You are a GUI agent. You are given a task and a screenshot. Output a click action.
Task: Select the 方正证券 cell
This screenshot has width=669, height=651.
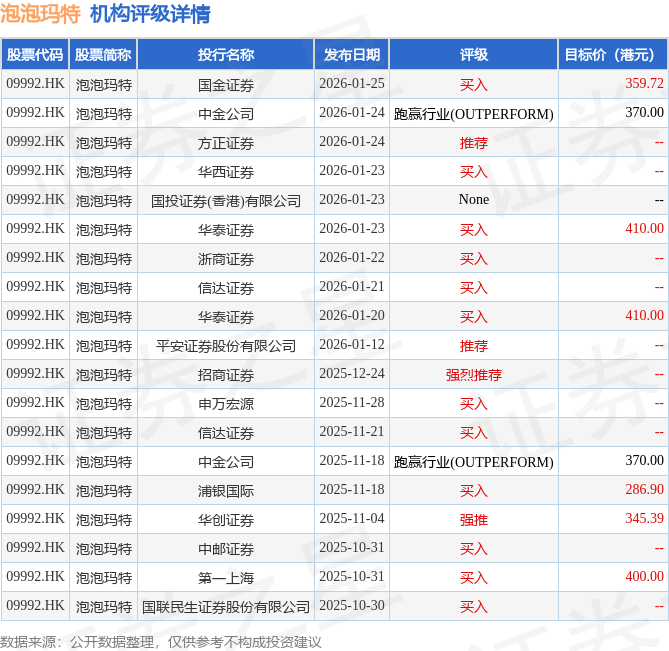coord(226,142)
